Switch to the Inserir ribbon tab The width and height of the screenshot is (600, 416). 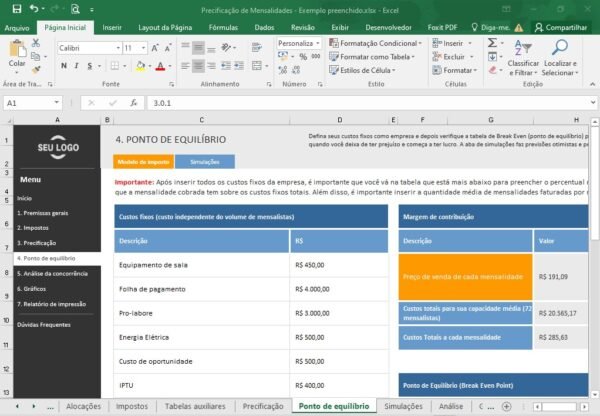[112, 28]
